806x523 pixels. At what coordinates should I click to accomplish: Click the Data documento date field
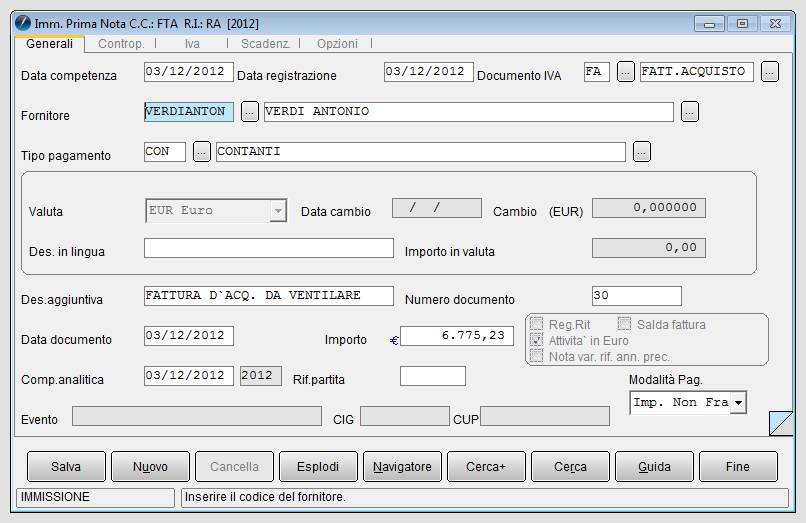coord(189,336)
